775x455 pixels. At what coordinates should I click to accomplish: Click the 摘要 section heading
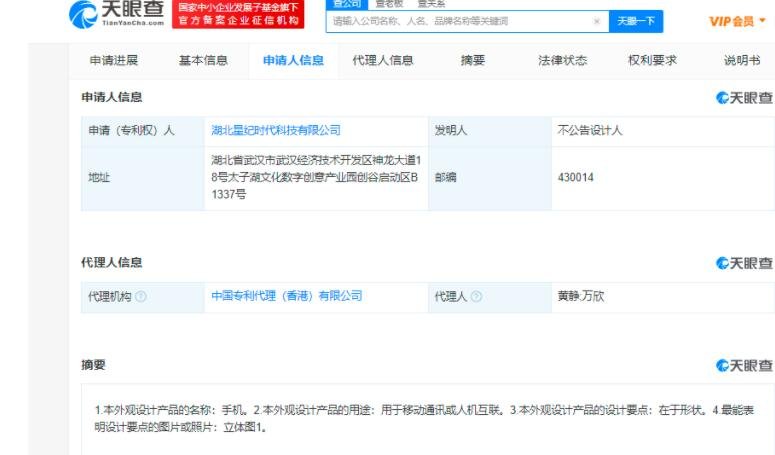(x=93, y=365)
